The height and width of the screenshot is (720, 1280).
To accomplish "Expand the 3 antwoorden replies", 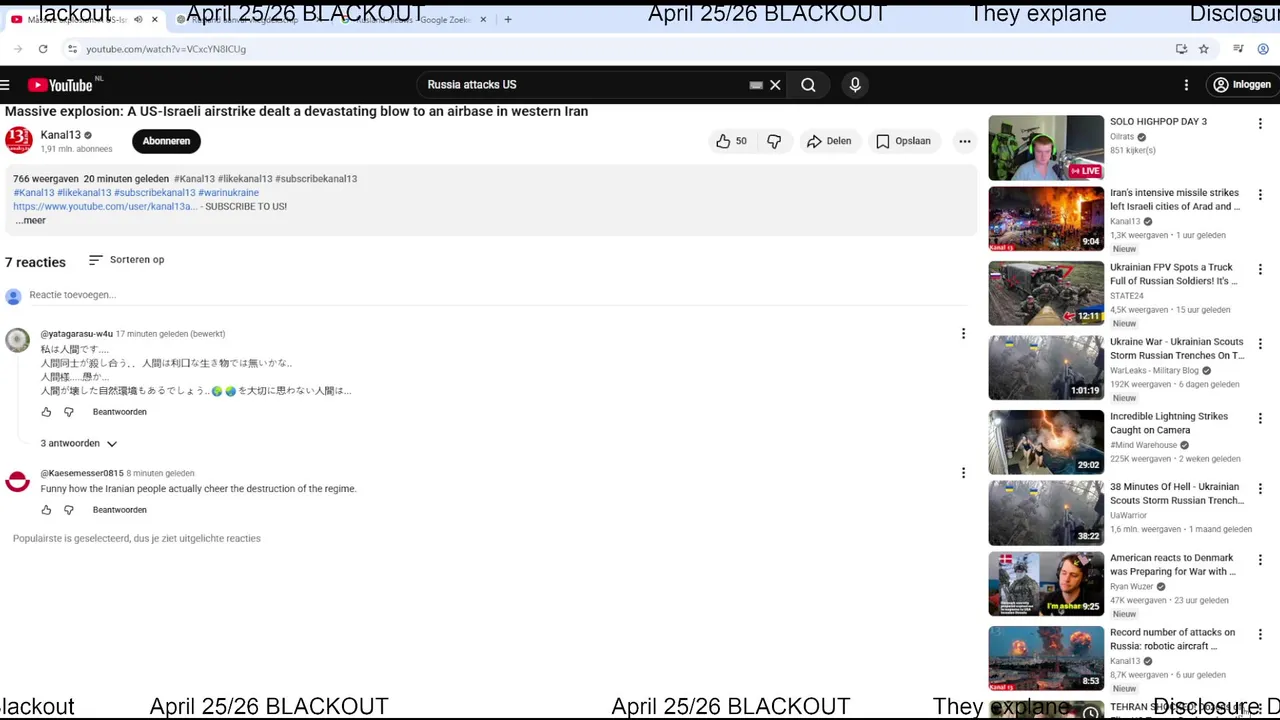I will pos(79,443).
